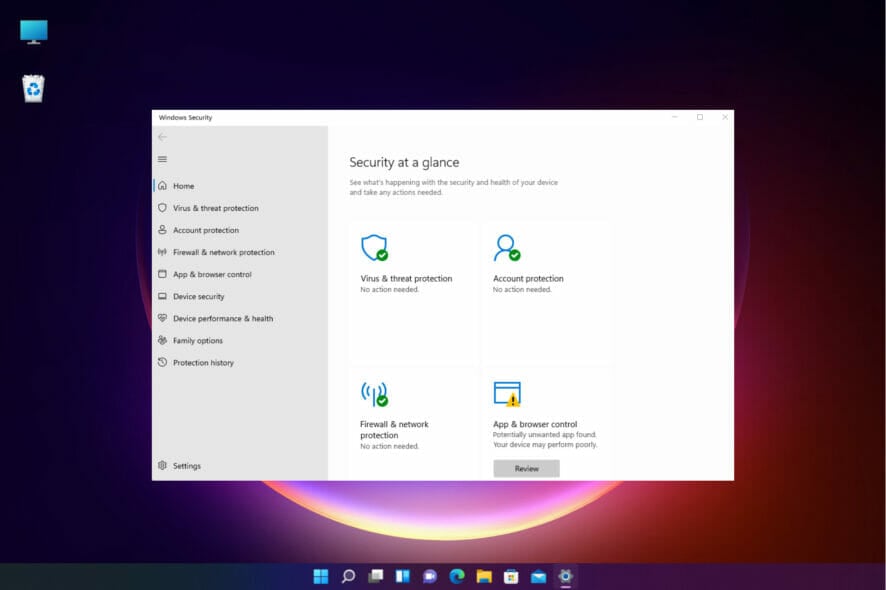Screen dimensions: 886x590
Task: Toggle the hamburger navigation menu
Action: pyautogui.click(x=162, y=159)
